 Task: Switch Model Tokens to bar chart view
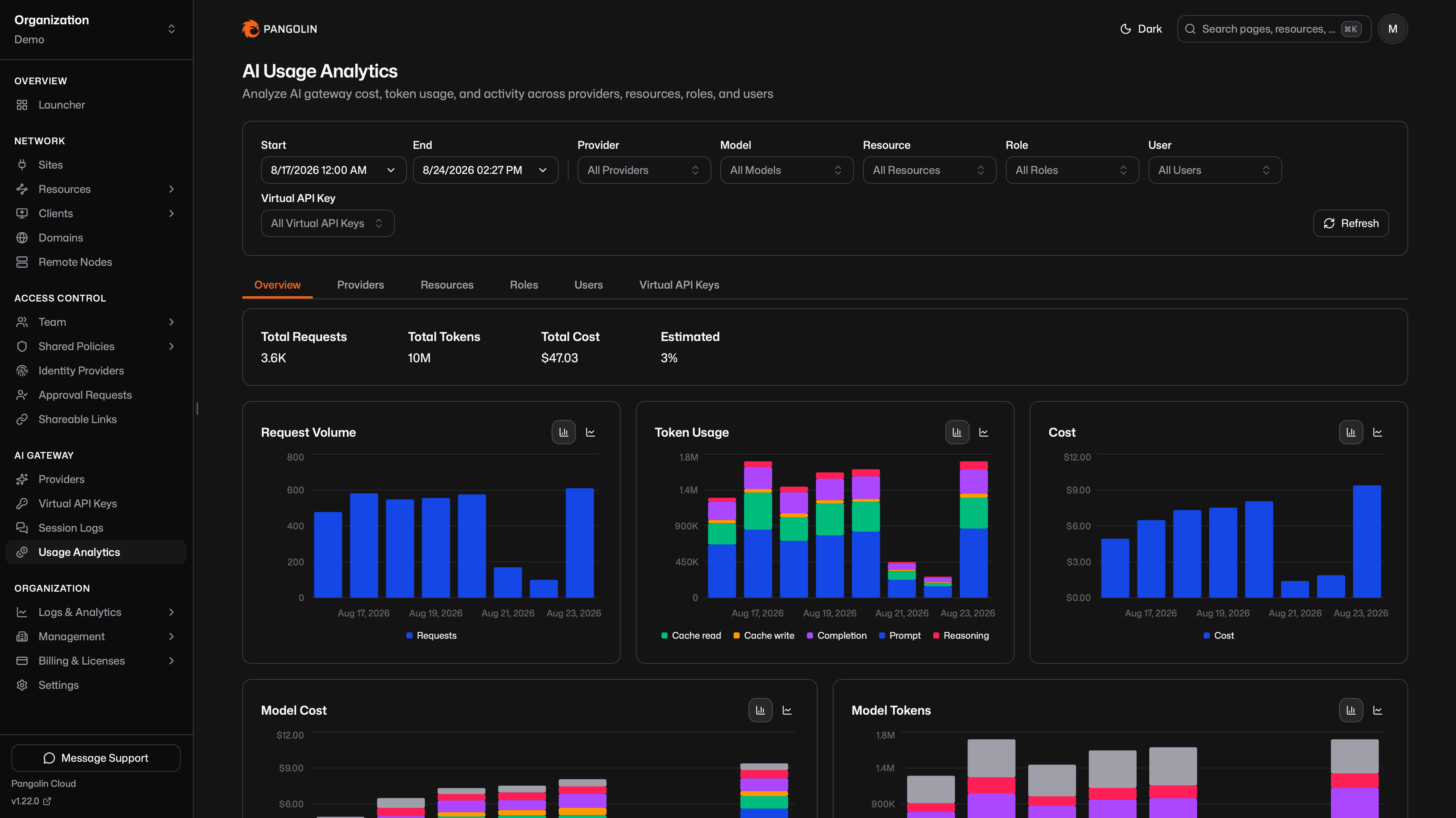tap(1351, 710)
